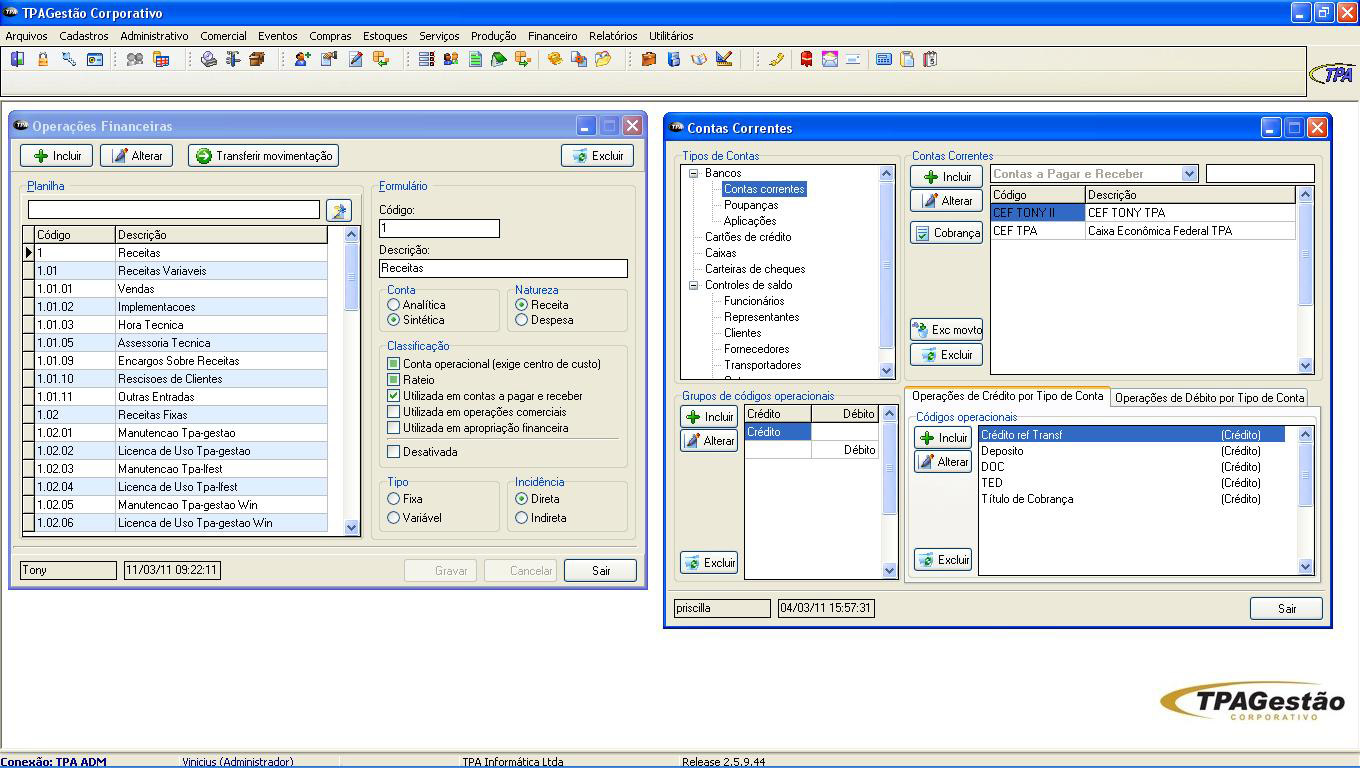Collapse the 'Controles de saldo' tree node
The width and height of the screenshot is (1360, 768).
point(693,286)
